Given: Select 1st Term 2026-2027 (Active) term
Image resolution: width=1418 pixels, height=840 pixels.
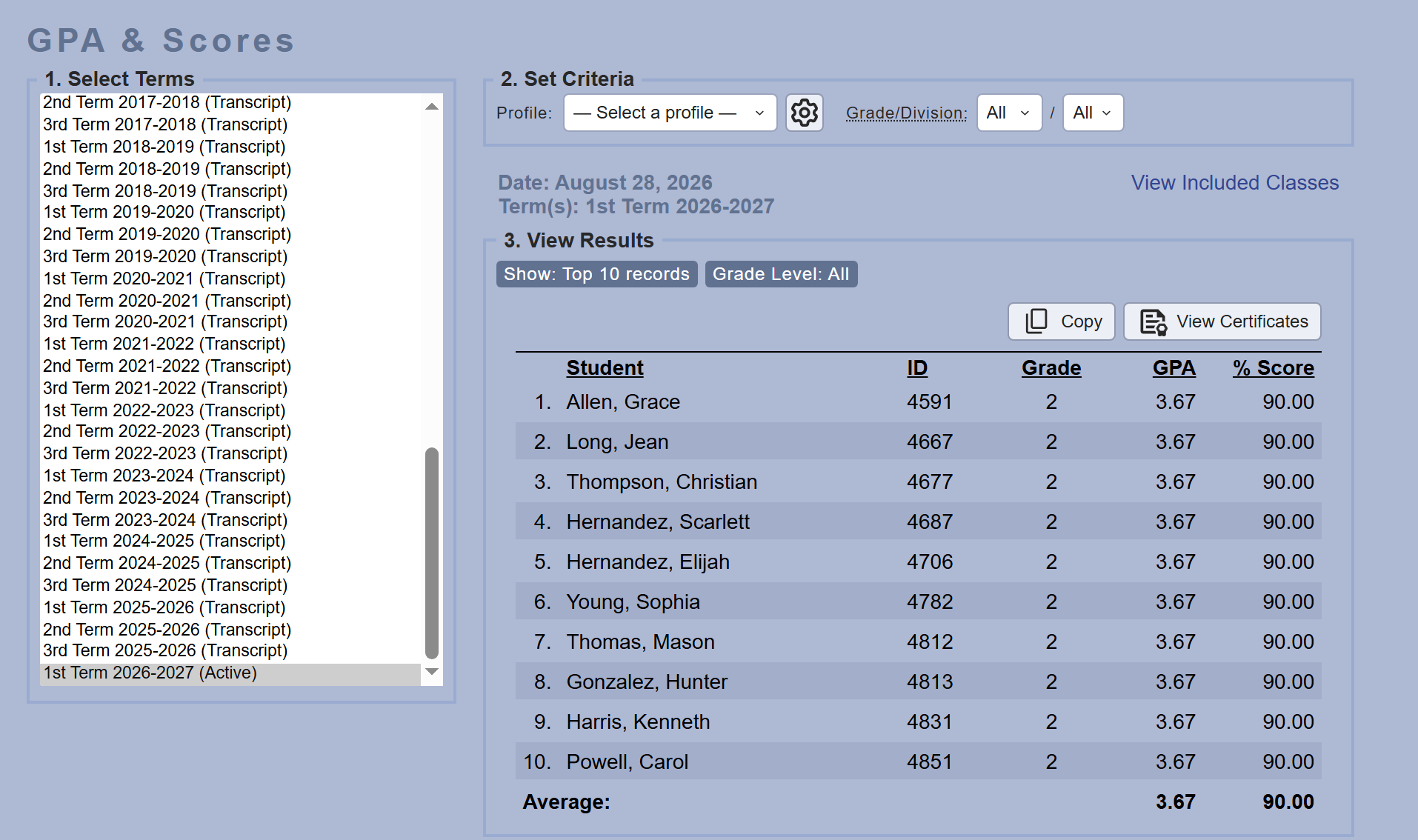Looking at the screenshot, I should 230,673.
